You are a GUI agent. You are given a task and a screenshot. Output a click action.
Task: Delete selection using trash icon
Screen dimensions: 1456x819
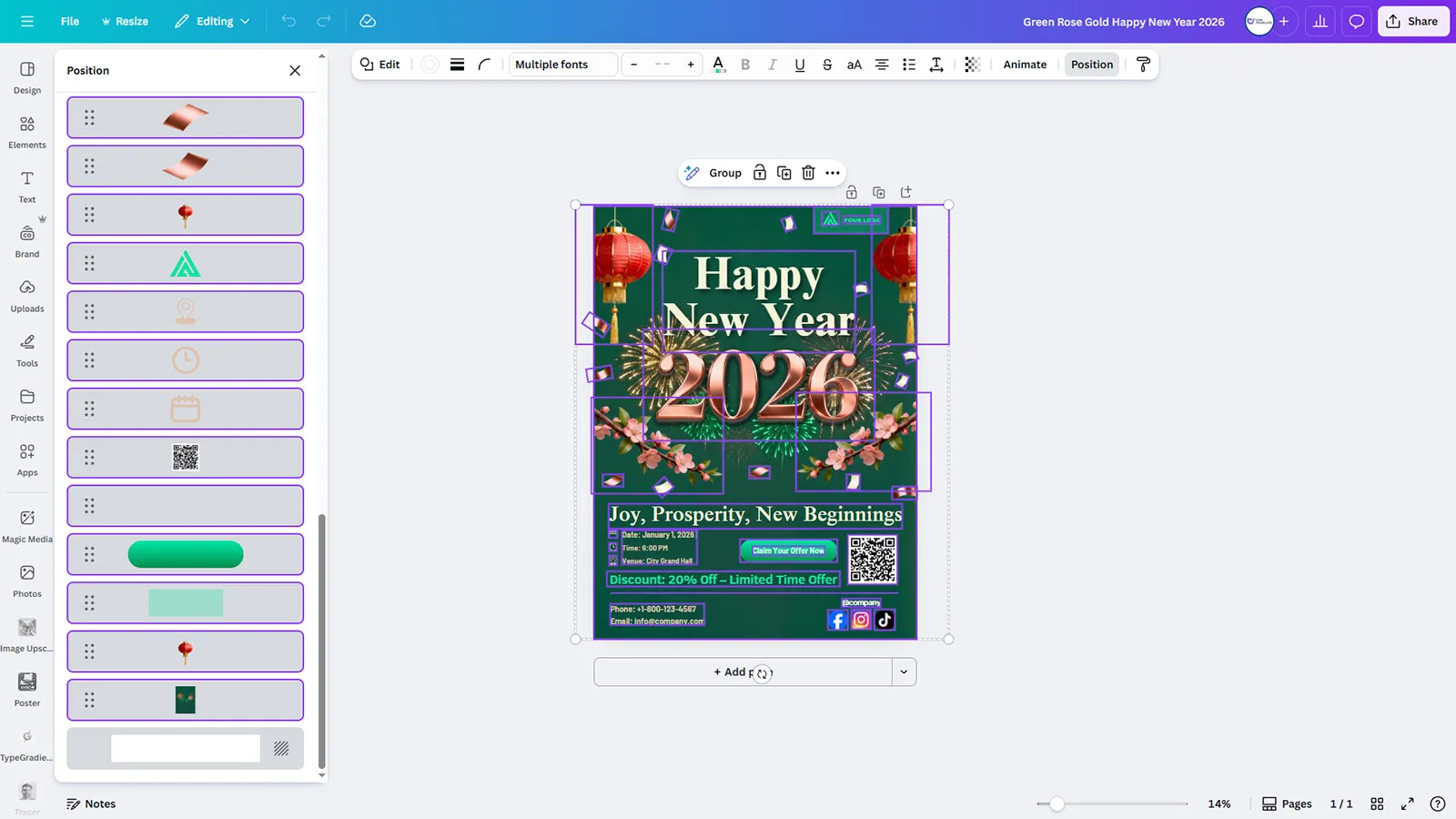[808, 173]
